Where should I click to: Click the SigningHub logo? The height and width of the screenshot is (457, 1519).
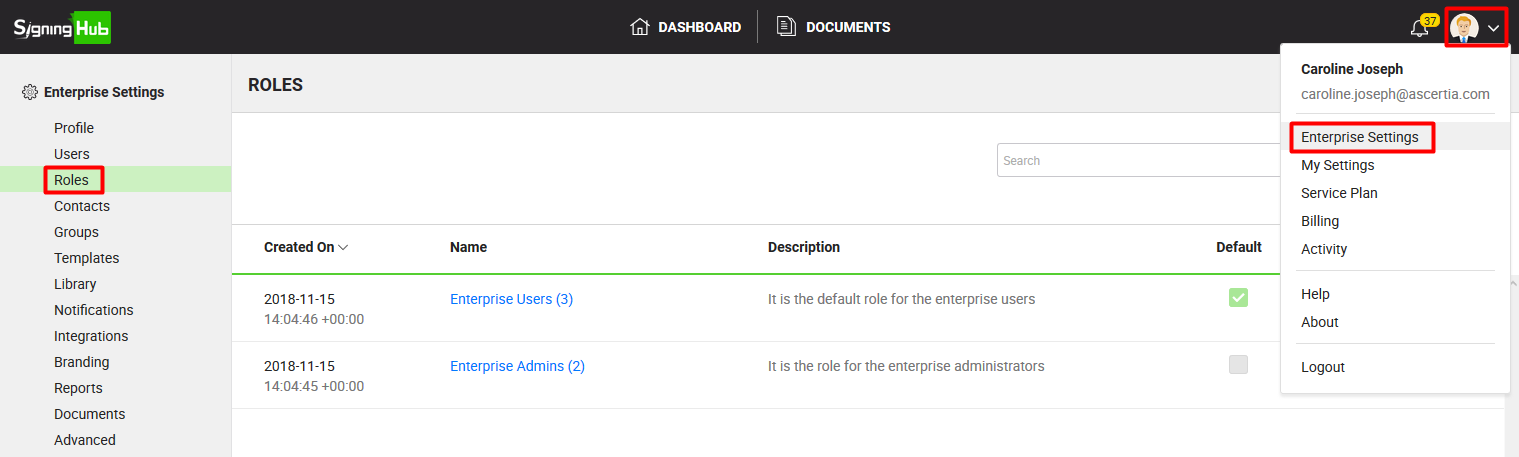tap(61, 27)
